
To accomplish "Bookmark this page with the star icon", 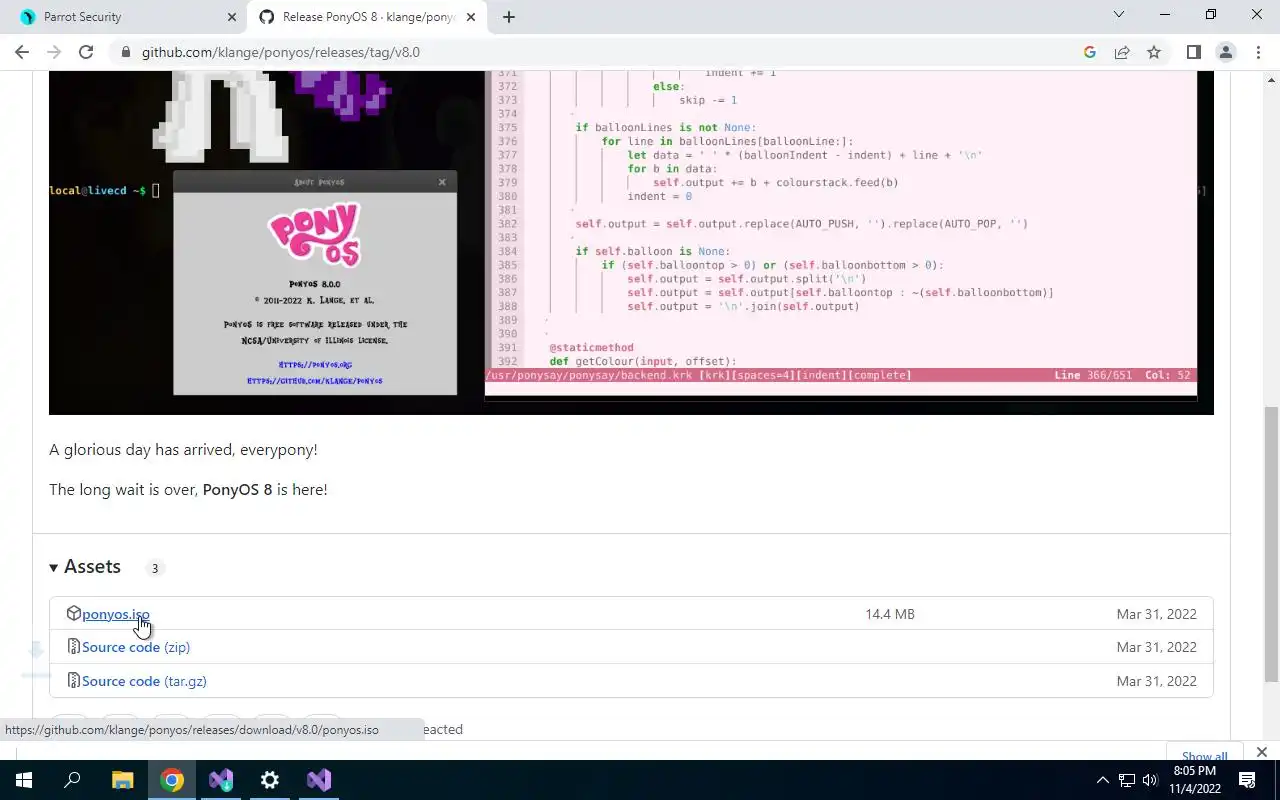I will click(1154, 52).
